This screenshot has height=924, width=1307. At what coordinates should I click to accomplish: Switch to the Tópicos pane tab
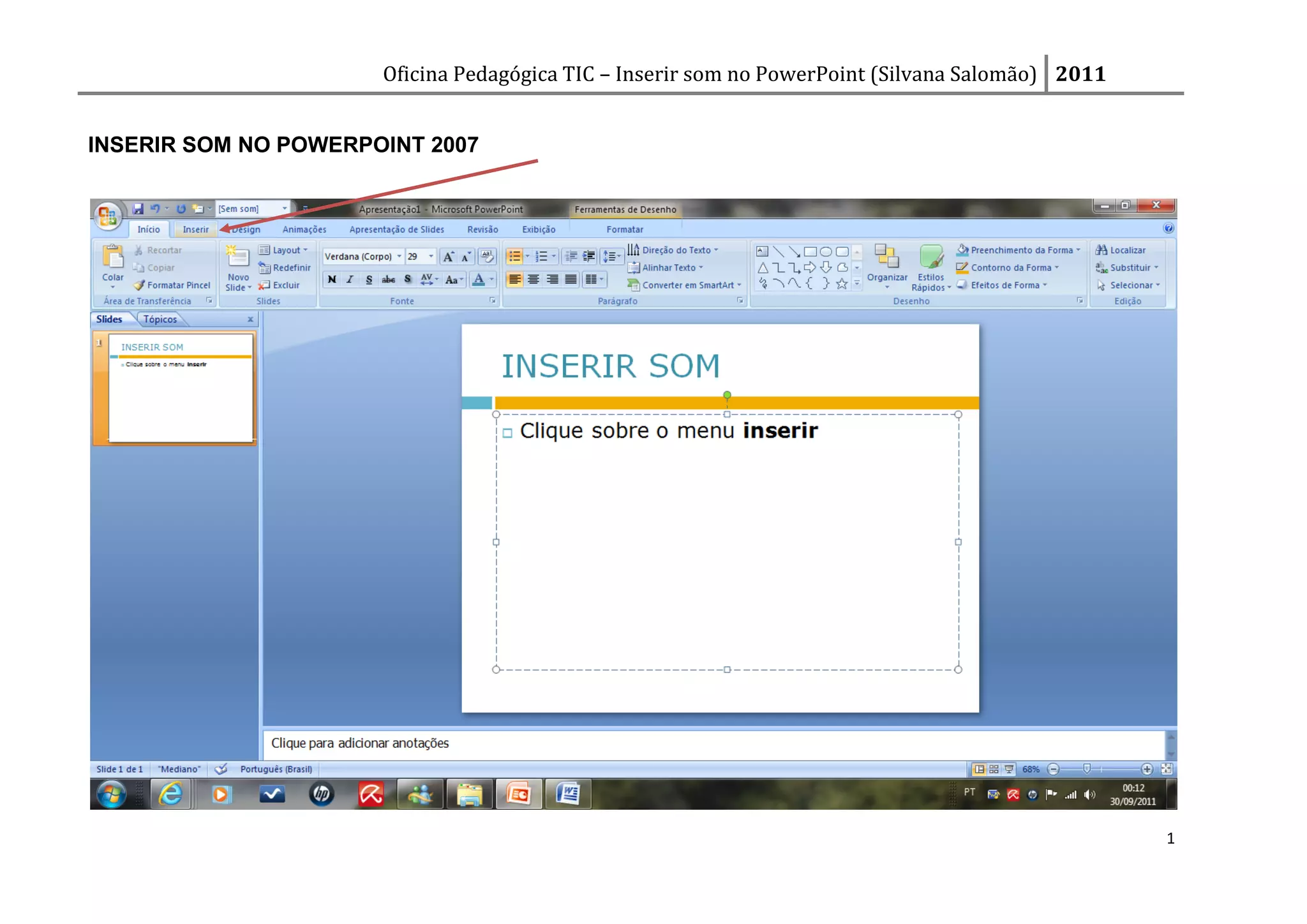[x=160, y=319]
